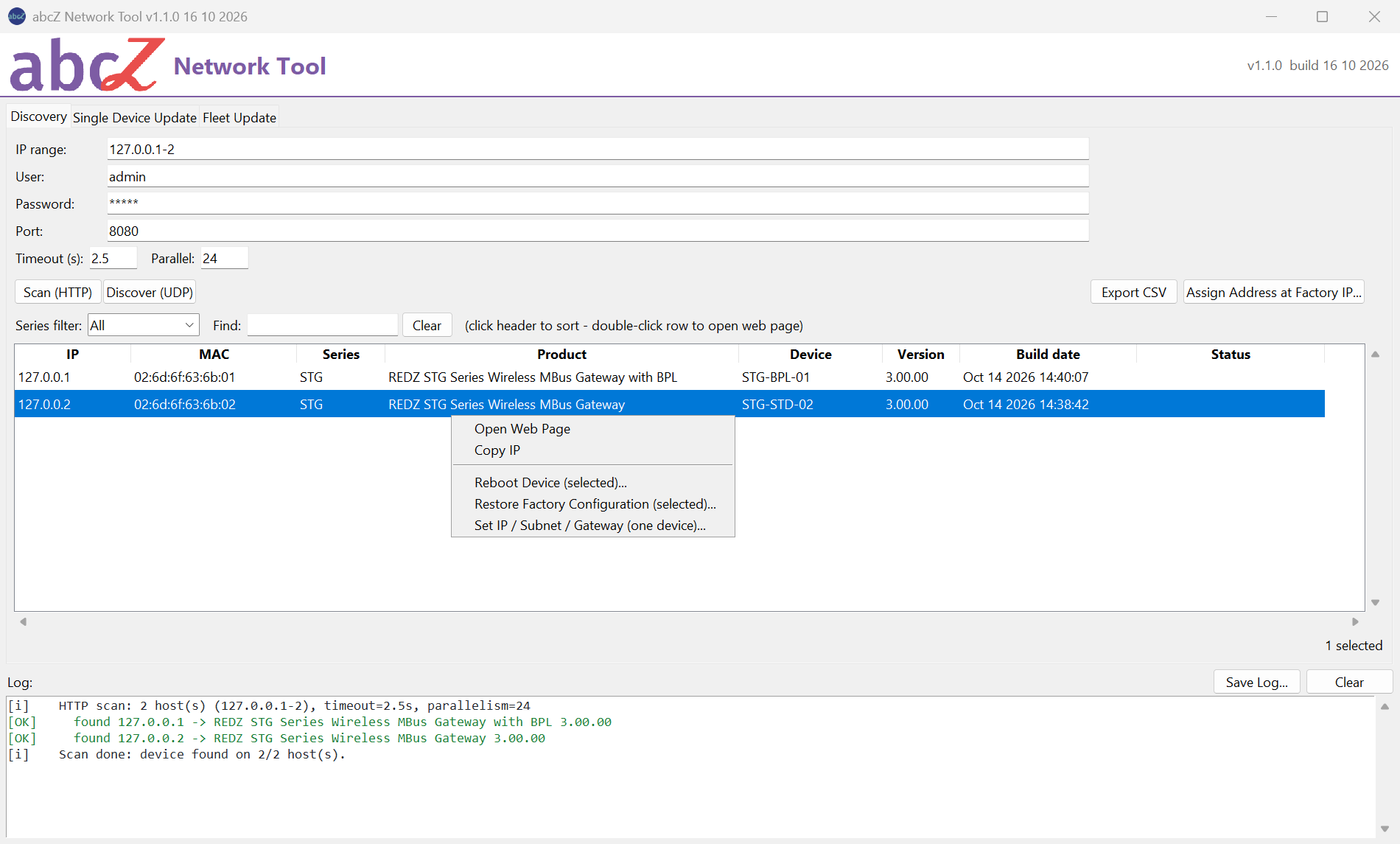This screenshot has width=1400, height=844.
Task: Export results with Export CSV
Action: (x=1133, y=292)
